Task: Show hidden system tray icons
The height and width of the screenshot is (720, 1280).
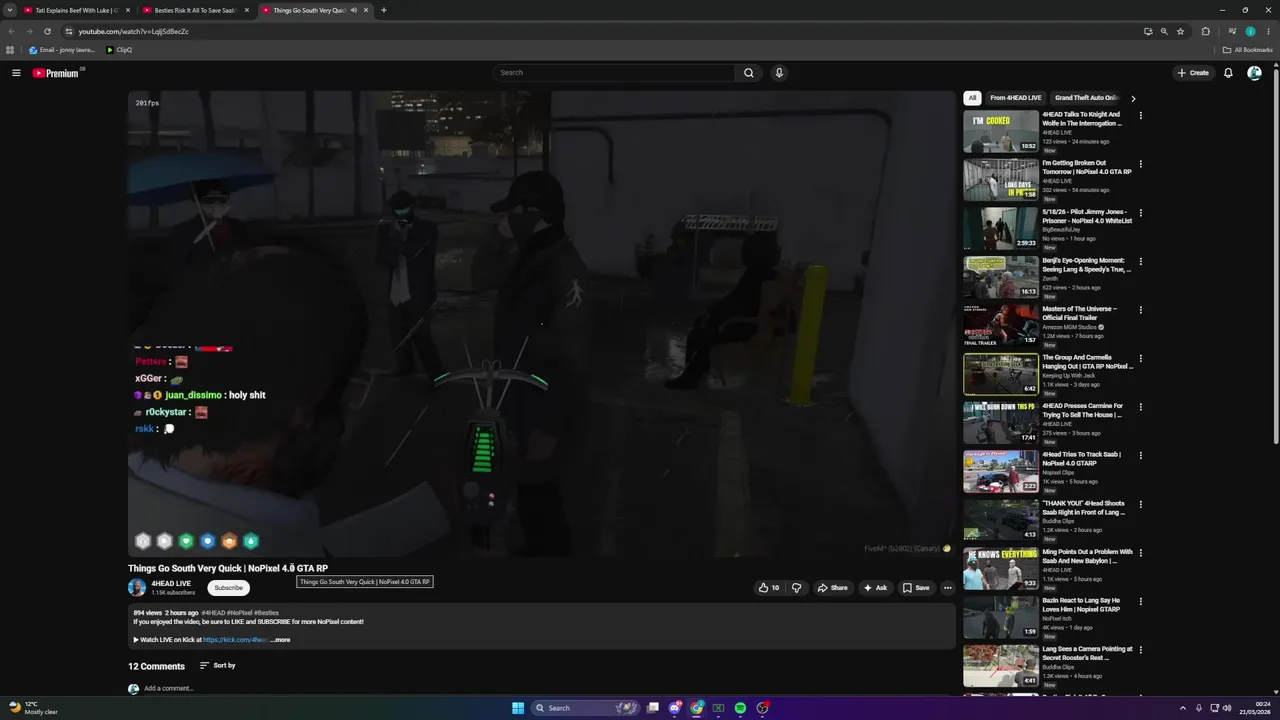Action: tap(1183, 708)
